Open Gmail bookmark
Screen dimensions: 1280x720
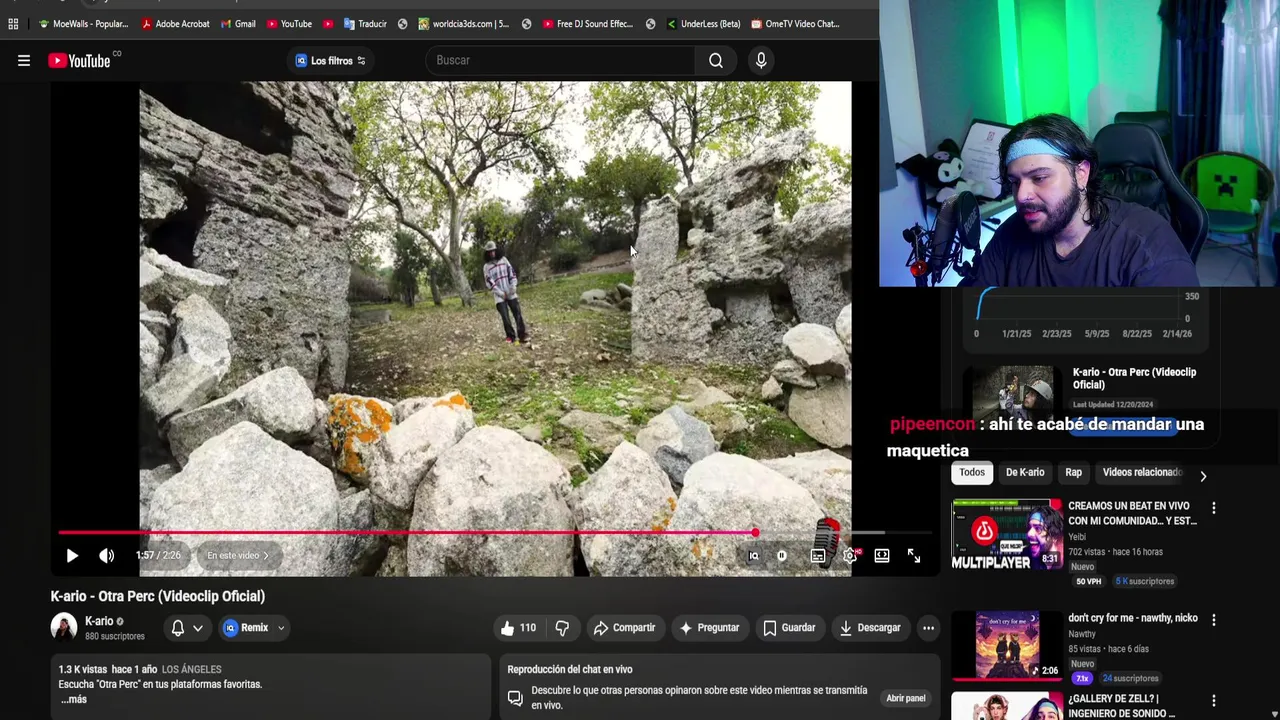(x=238, y=24)
